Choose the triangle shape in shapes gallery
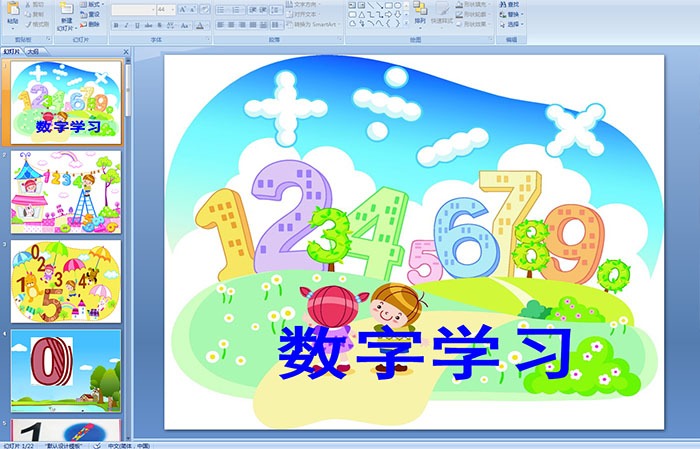This screenshot has width=700, height=449. tap(361, 14)
